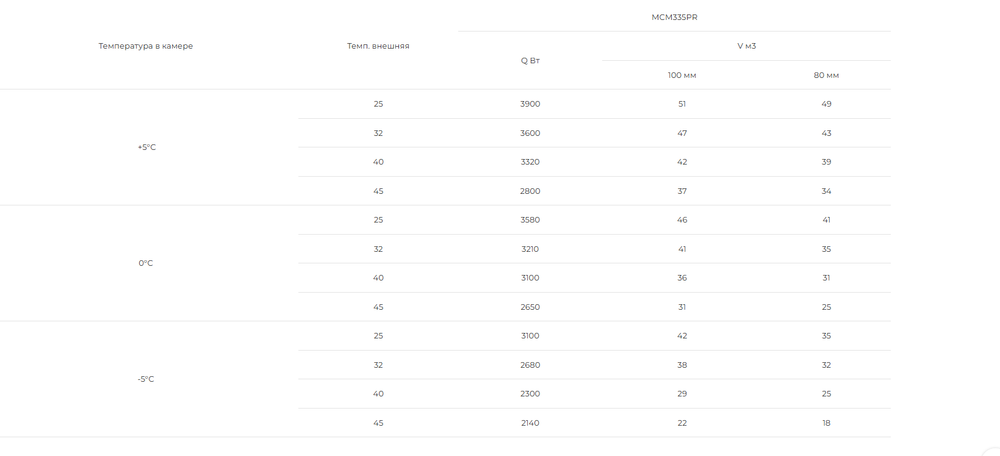
Task: Select the +5°C chamber temperature label
Action: (x=147, y=147)
